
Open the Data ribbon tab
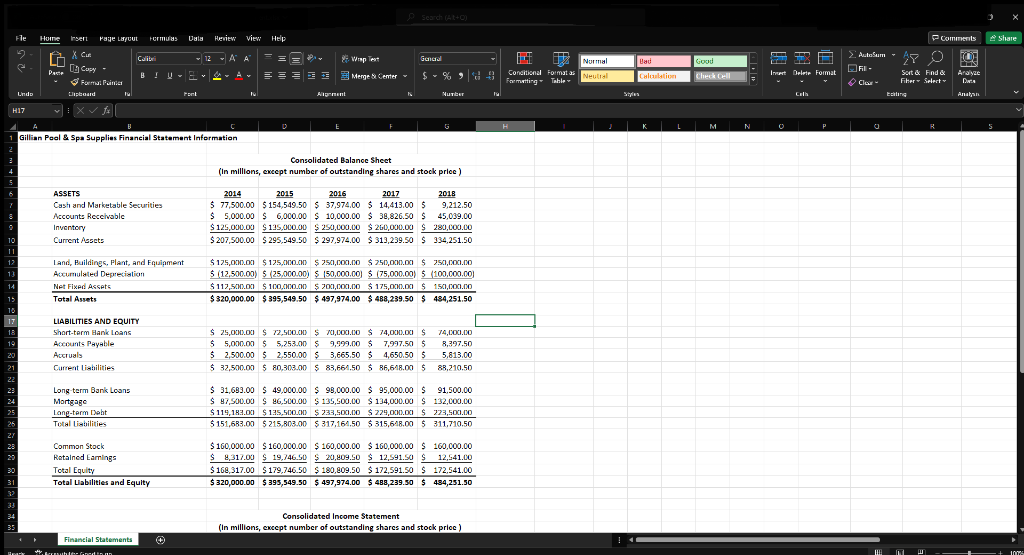click(x=196, y=39)
